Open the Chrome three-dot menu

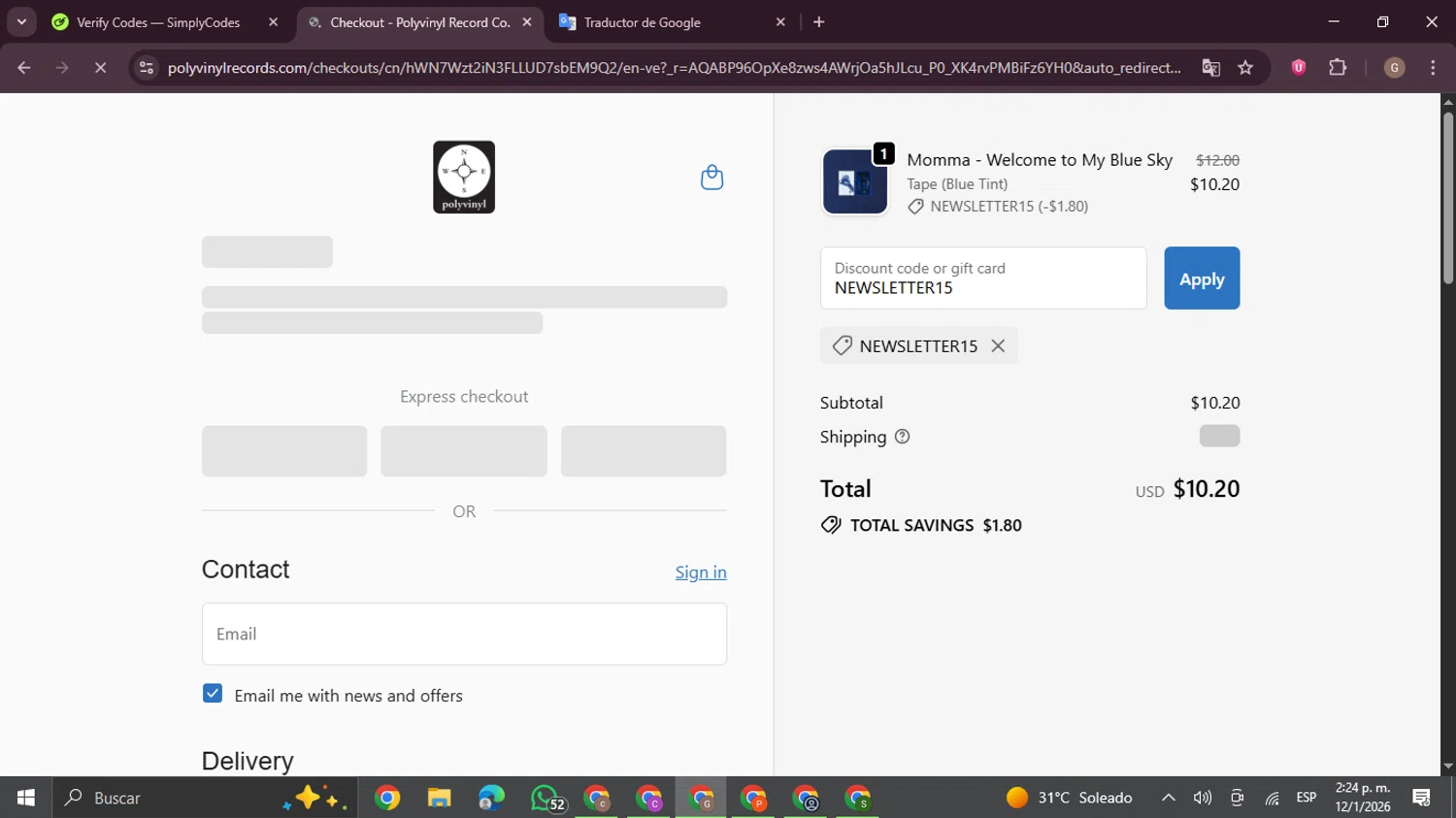(x=1433, y=67)
